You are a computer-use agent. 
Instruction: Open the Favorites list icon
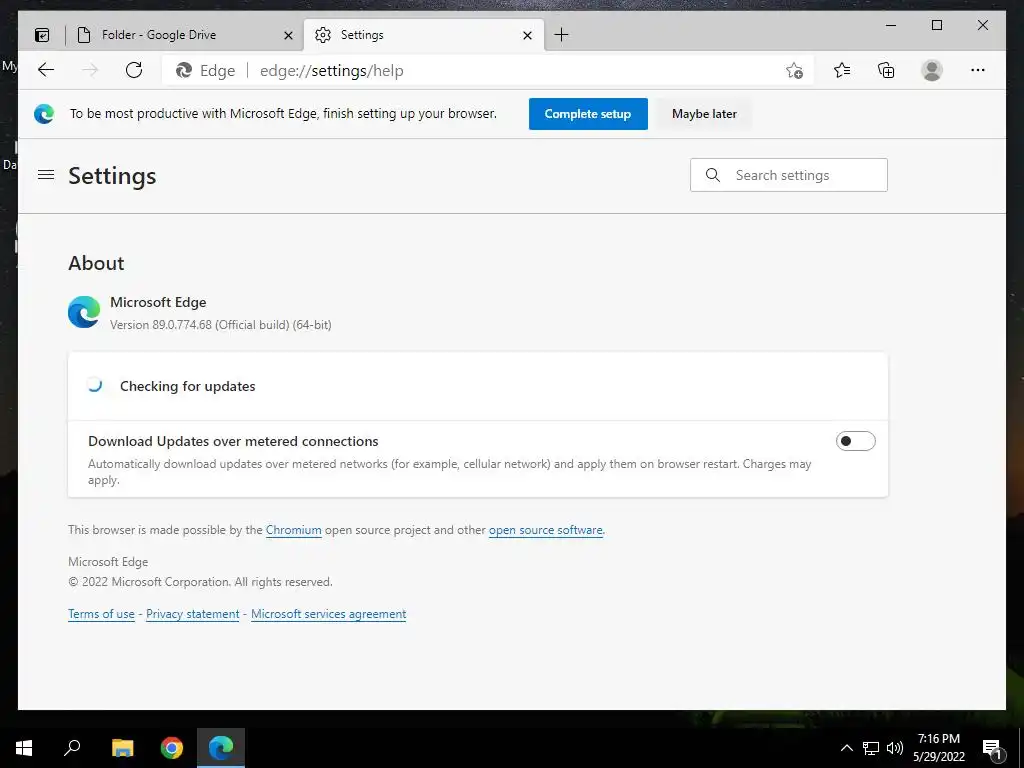click(842, 70)
